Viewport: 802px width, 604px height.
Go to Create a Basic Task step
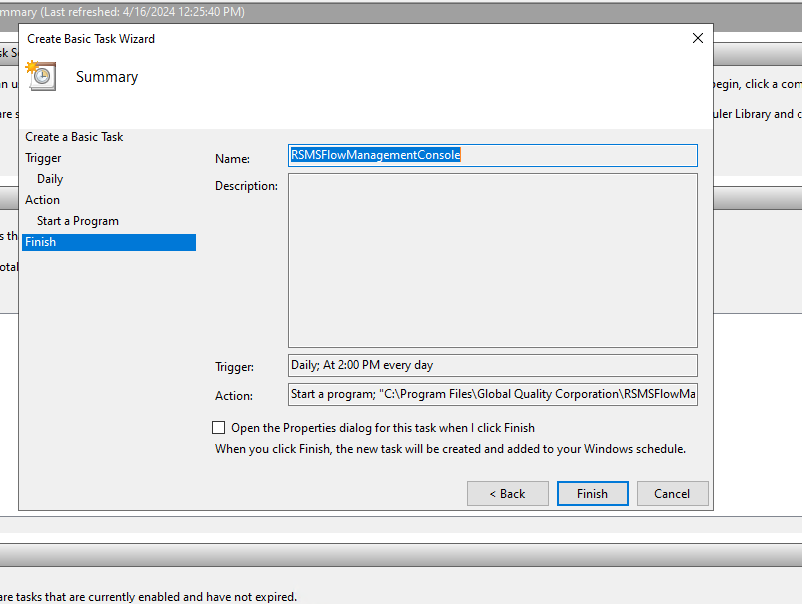pos(74,137)
